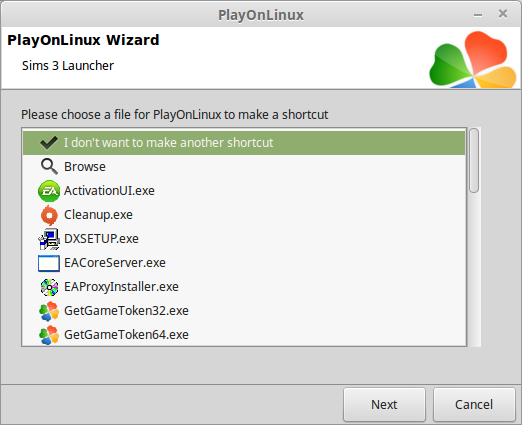Select GetGameToken64.exe entry
Screen dimensions: 522x425
point(244,334)
